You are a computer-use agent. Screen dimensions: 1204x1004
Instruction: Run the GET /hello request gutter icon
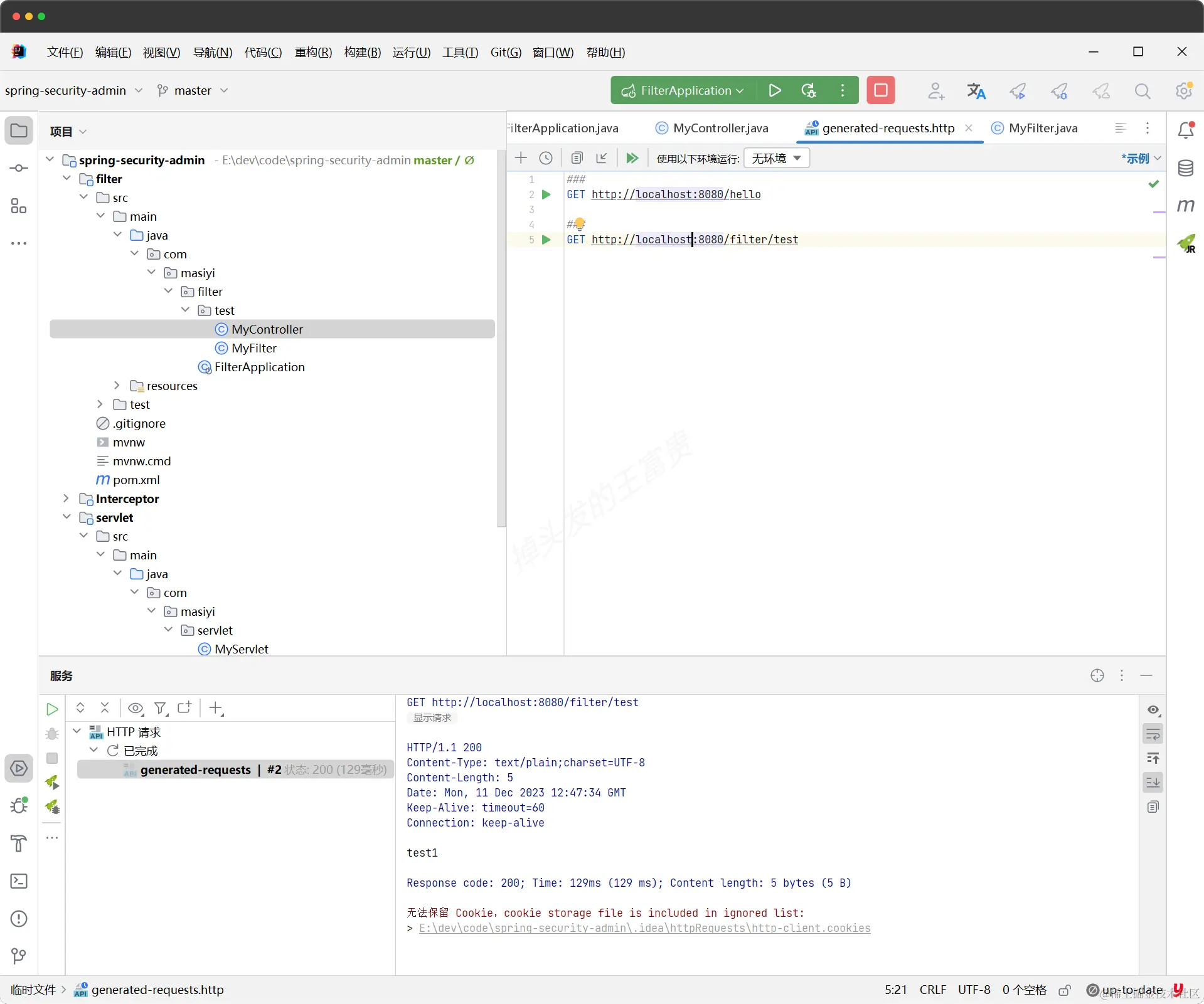(x=546, y=194)
